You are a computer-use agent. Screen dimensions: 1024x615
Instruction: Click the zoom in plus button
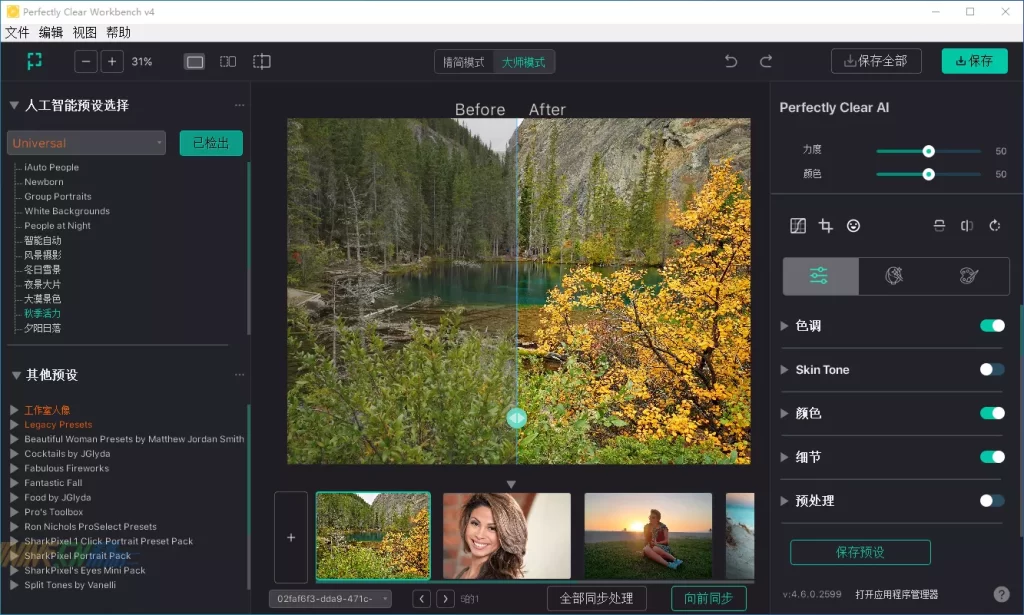[x=112, y=62]
